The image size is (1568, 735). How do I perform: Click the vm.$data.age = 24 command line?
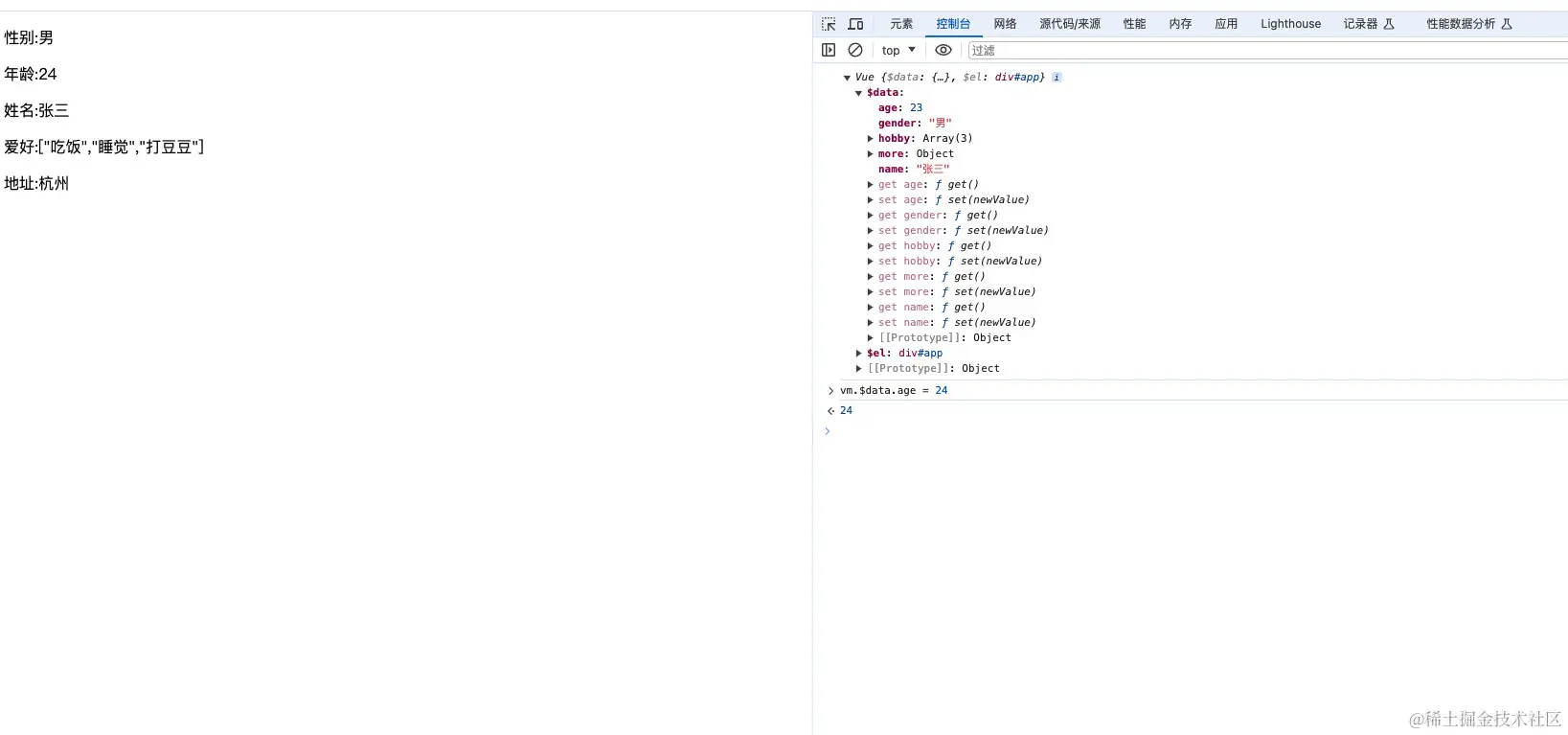point(894,391)
